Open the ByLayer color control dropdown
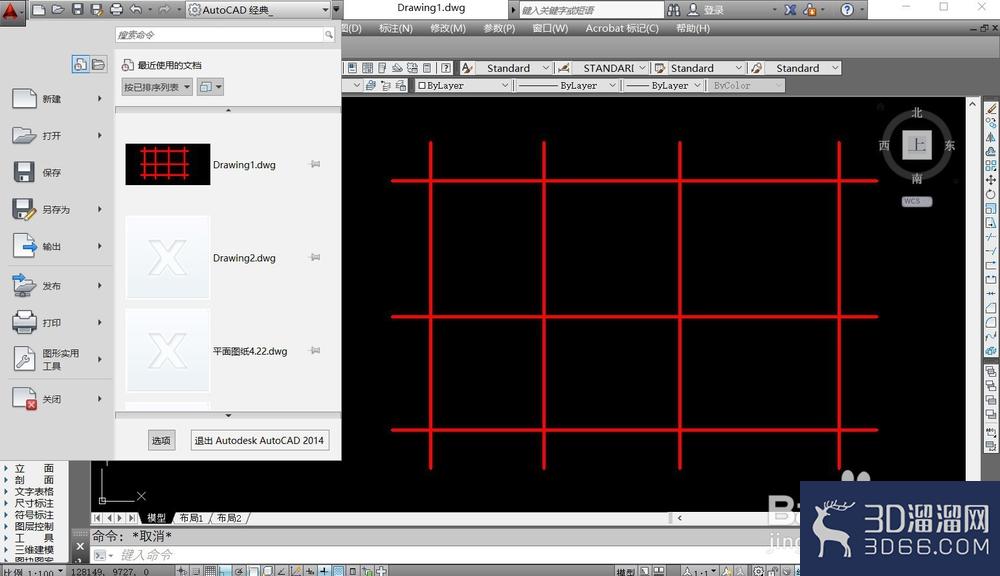The height and width of the screenshot is (576, 1000). [x=464, y=85]
